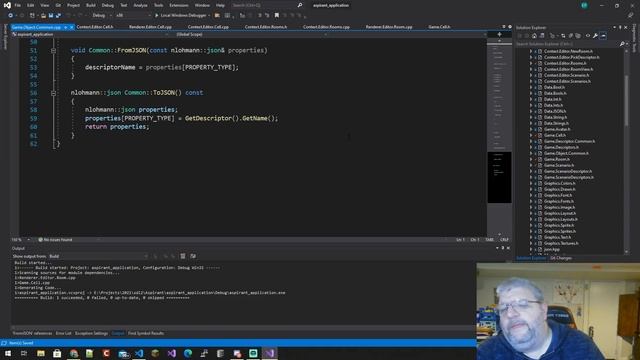Switch to the Exception Settings tab
Screen dimensions: 640x360
(91, 333)
